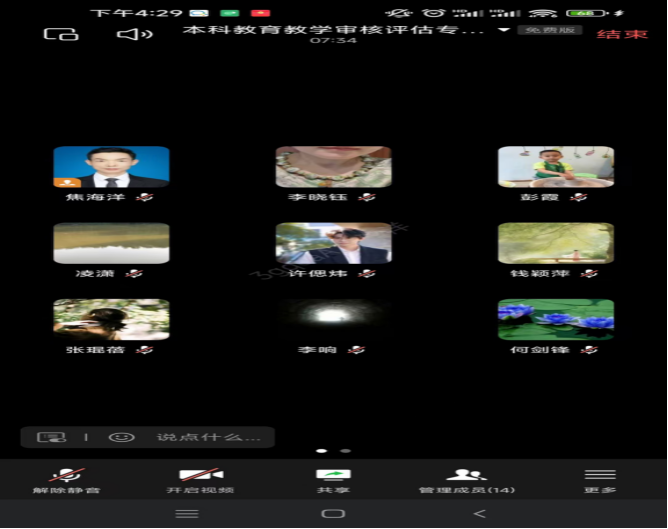Open the 共享 screen share option
The image size is (668, 529).
tap(333, 480)
